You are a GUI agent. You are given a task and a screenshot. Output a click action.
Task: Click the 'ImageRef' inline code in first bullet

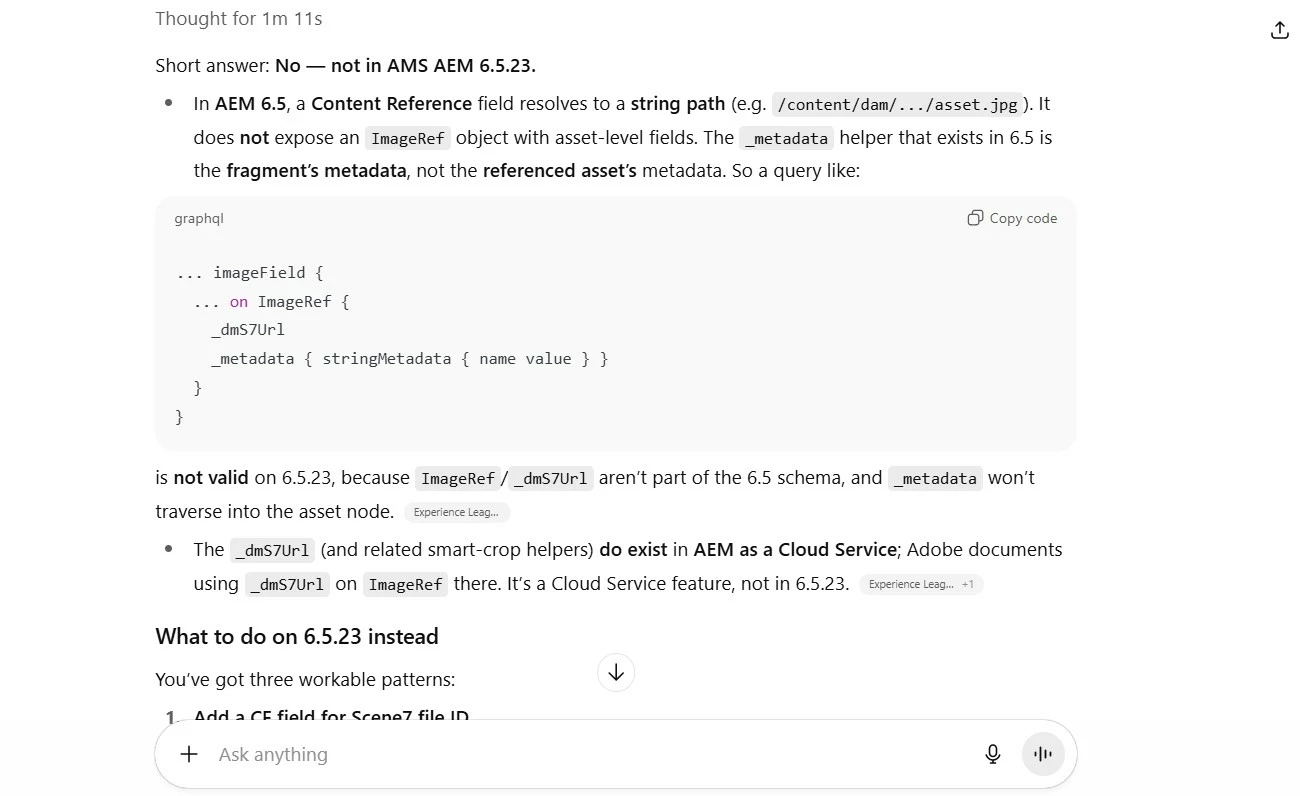408,139
